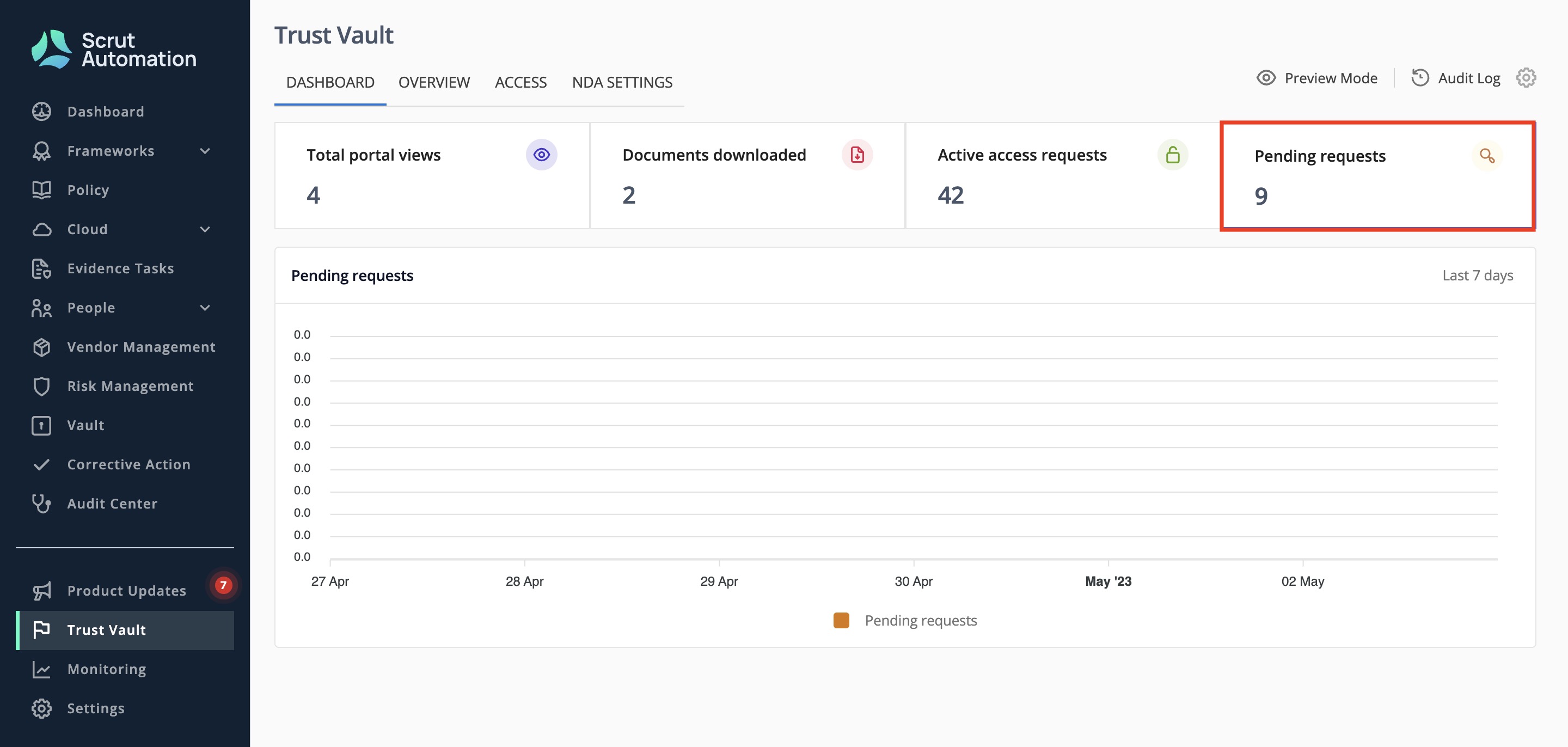The image size is (1568, 747).
Task: Open the NDA SETTINGS tab
Action: (x=622, y=82)
